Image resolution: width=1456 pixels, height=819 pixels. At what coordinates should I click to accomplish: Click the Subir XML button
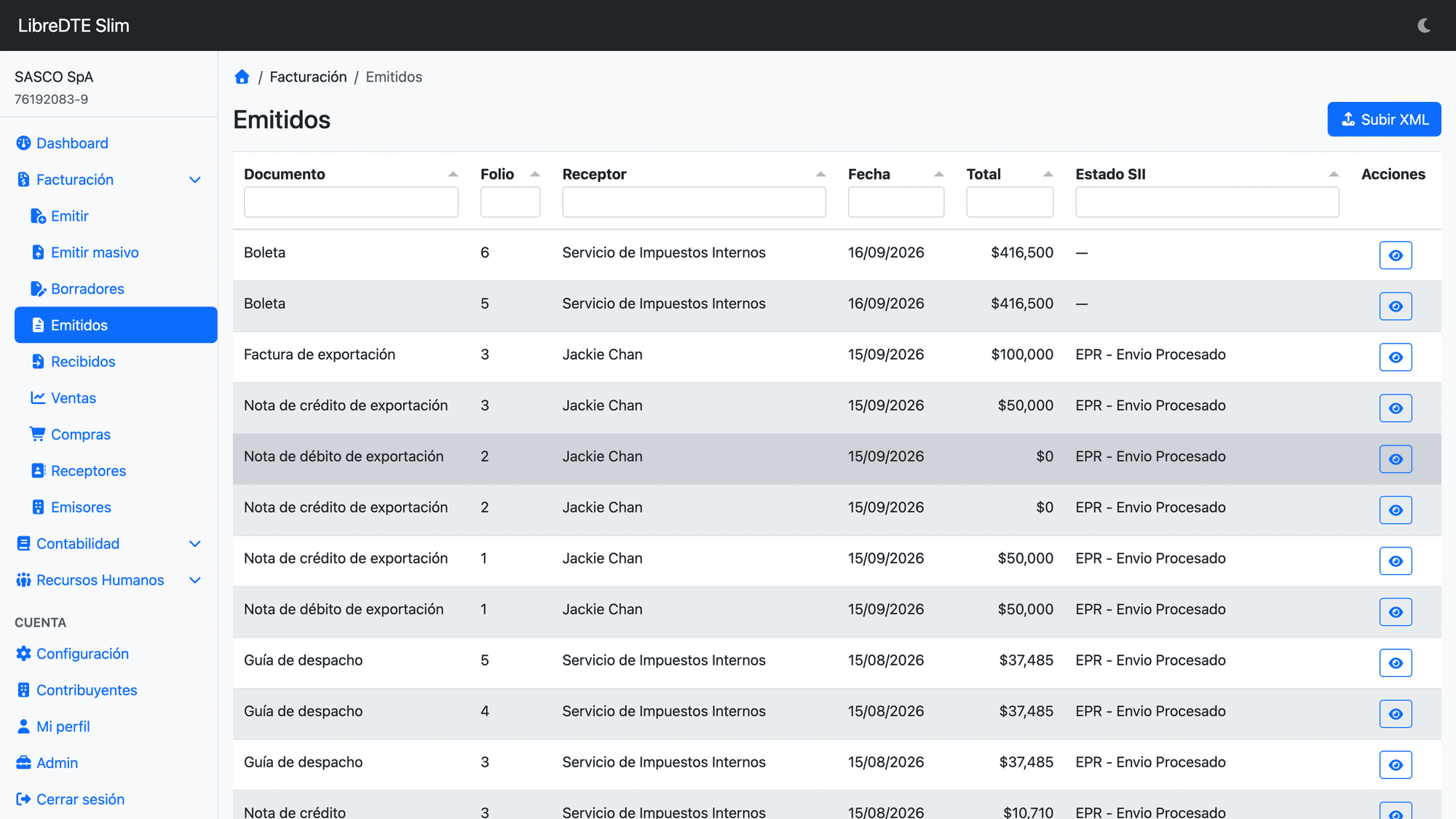(x=1384, y=119)
